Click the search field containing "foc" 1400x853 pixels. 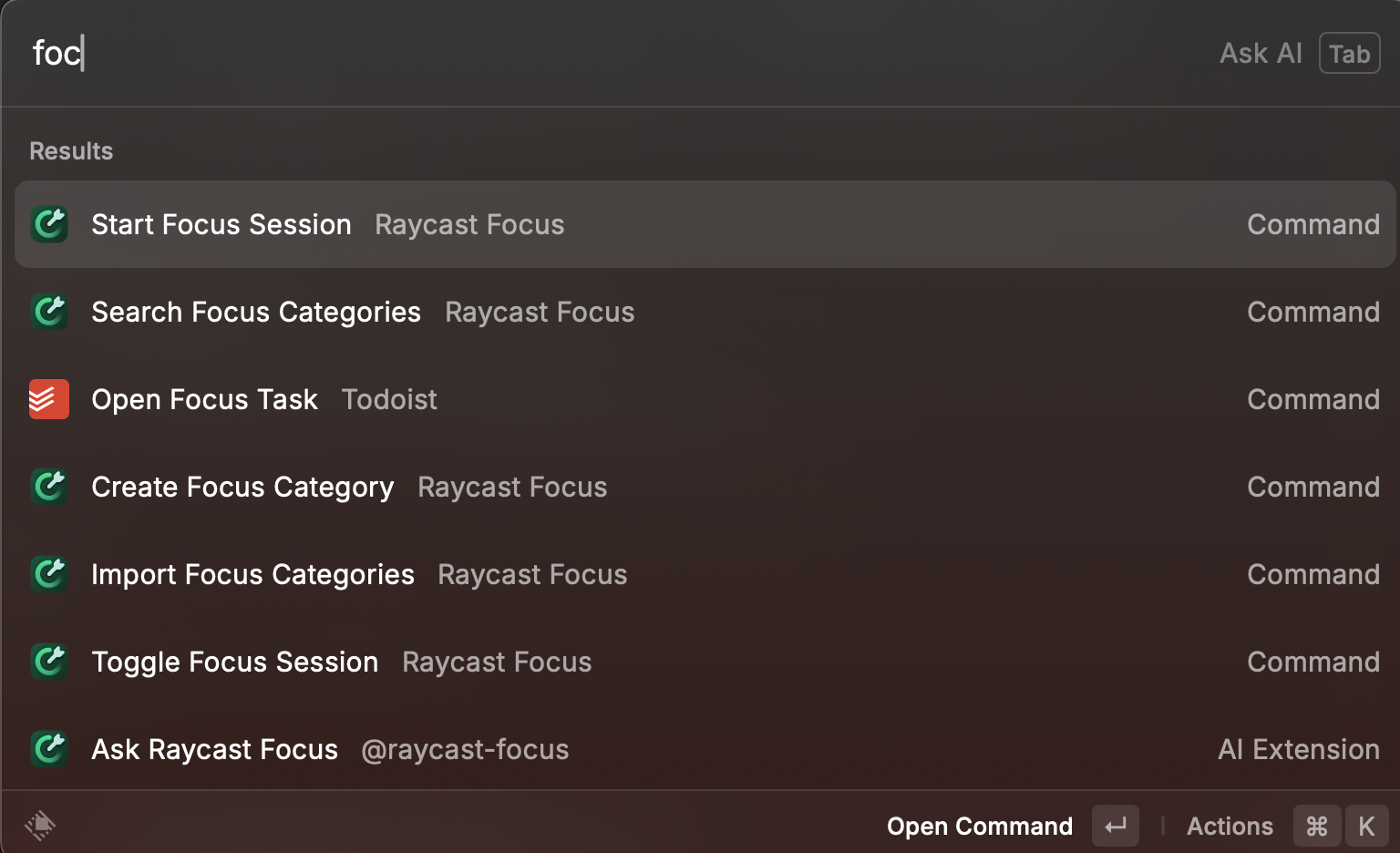coord(547,54)
